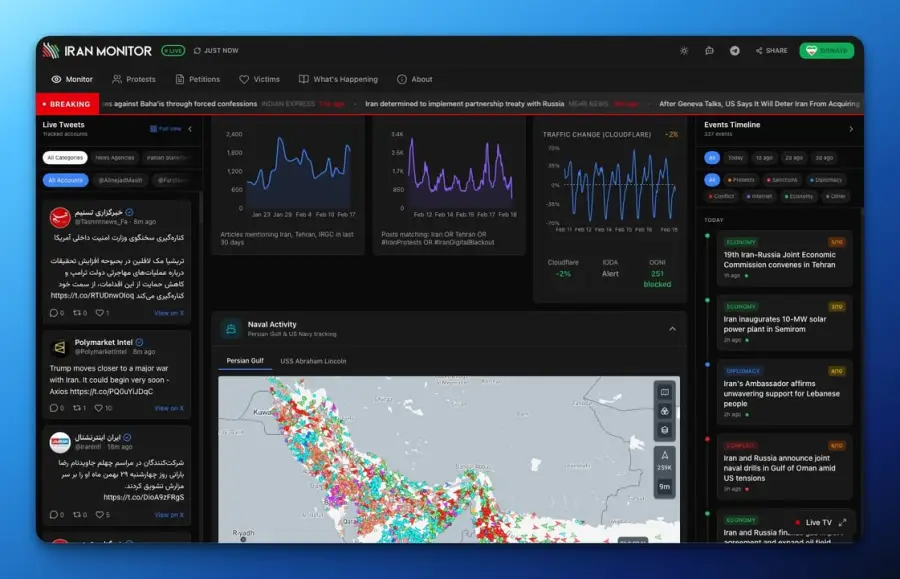Click like icon on Iran International tweet
The height and width of the screenshot is (579, 900).
[99, 515]
